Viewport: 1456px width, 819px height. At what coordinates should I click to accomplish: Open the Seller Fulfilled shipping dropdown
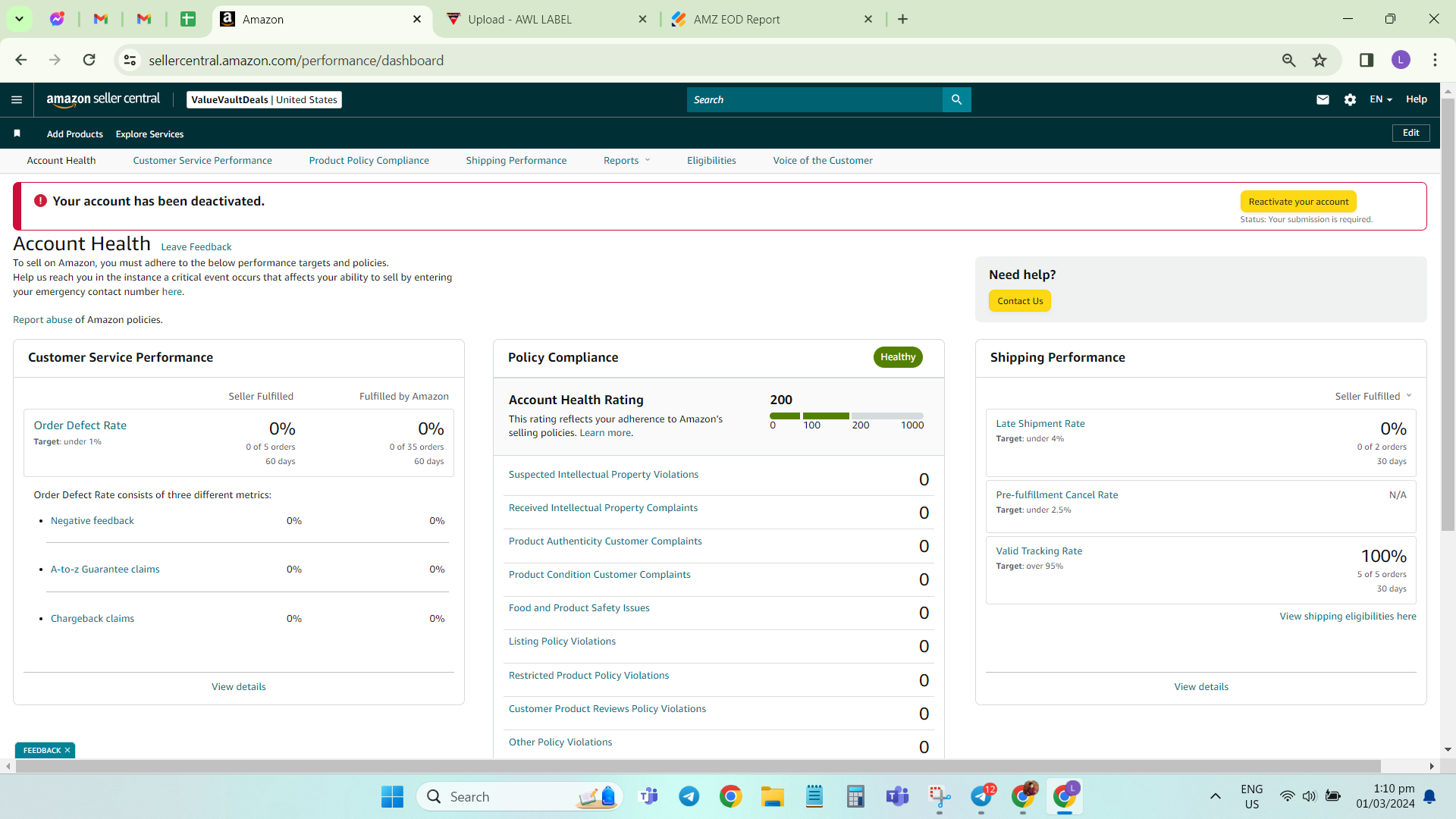coord(1373,396)
